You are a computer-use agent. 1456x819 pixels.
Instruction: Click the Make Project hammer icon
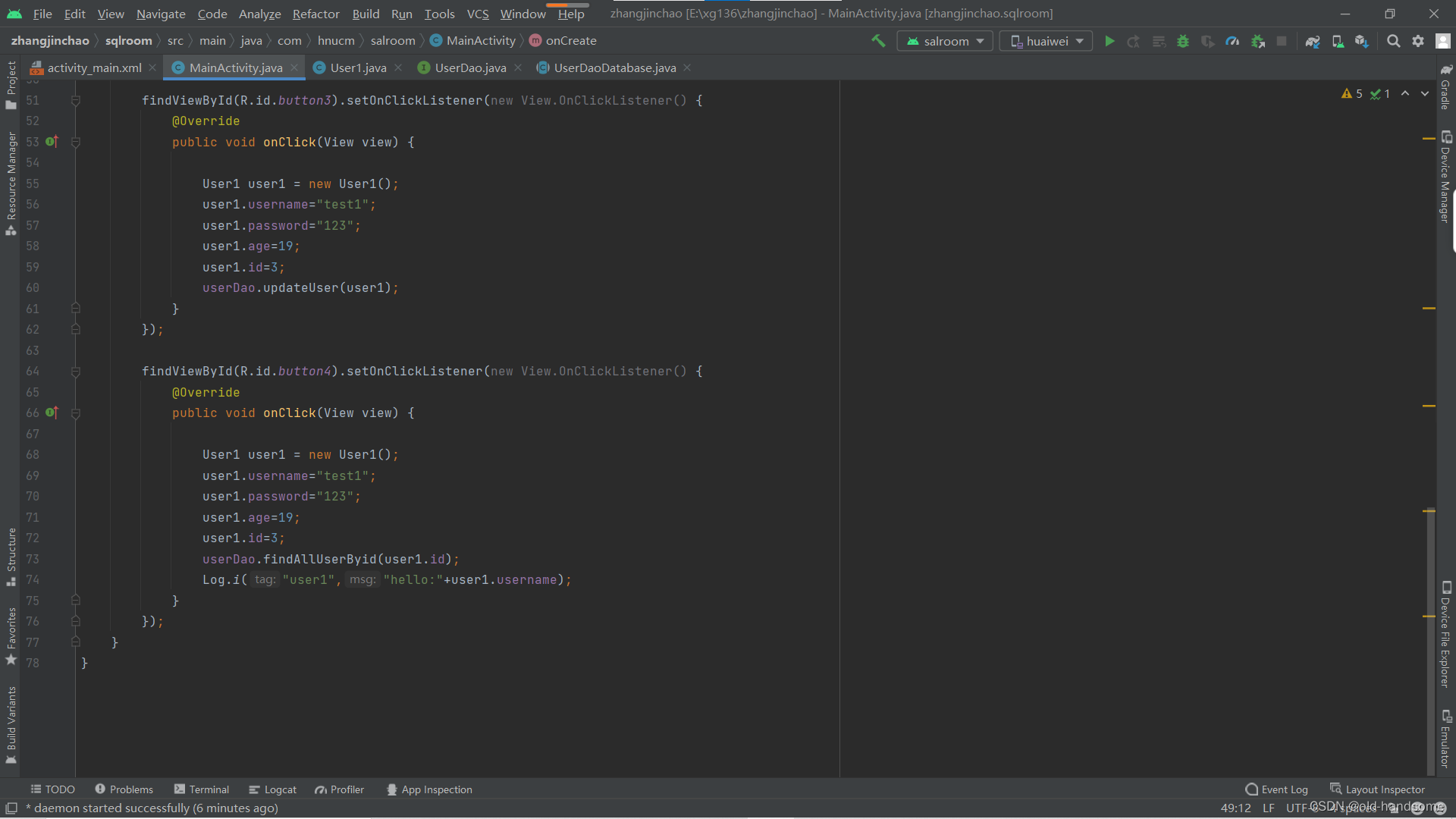[878, 41]
